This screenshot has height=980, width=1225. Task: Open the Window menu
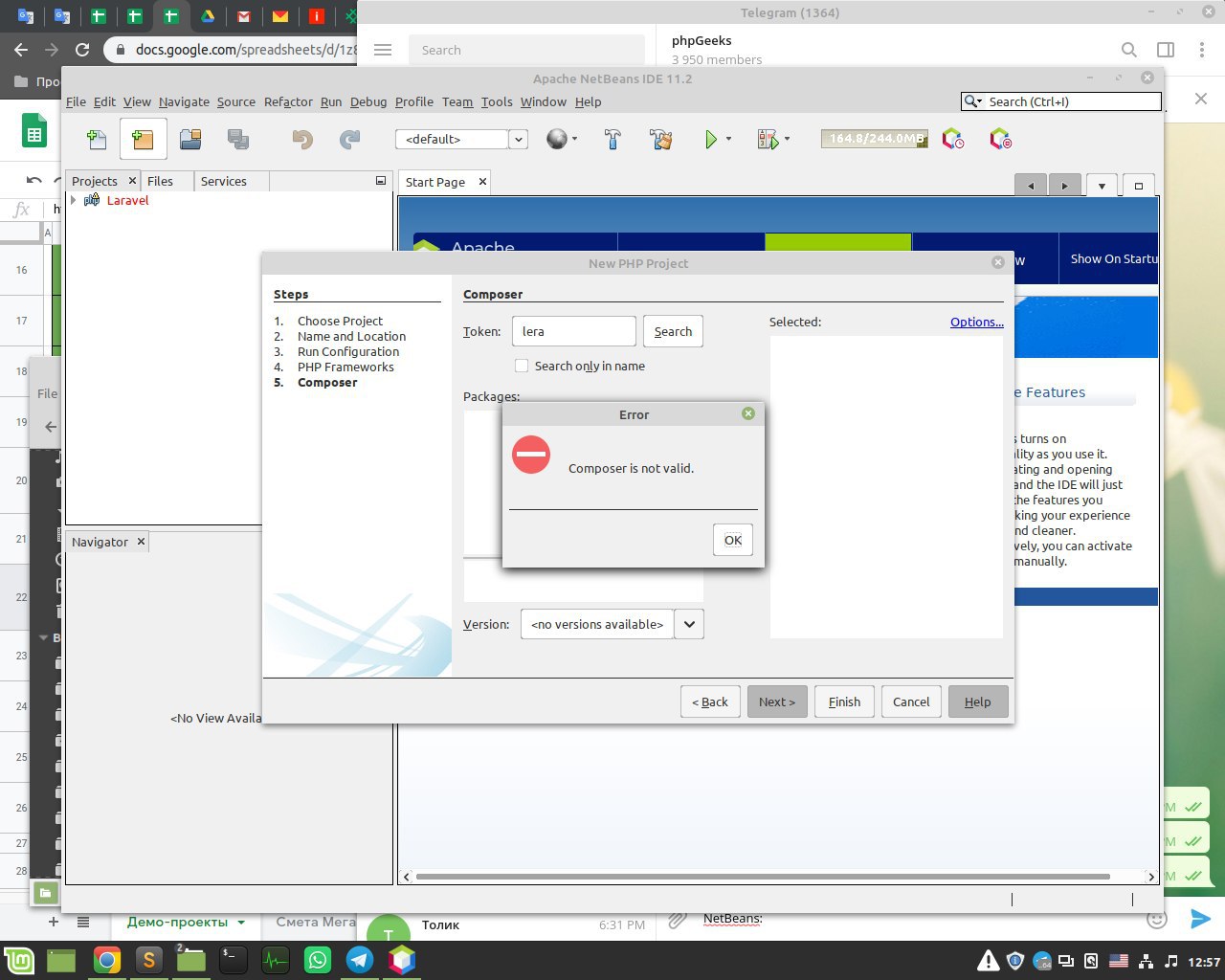point(544,101)
